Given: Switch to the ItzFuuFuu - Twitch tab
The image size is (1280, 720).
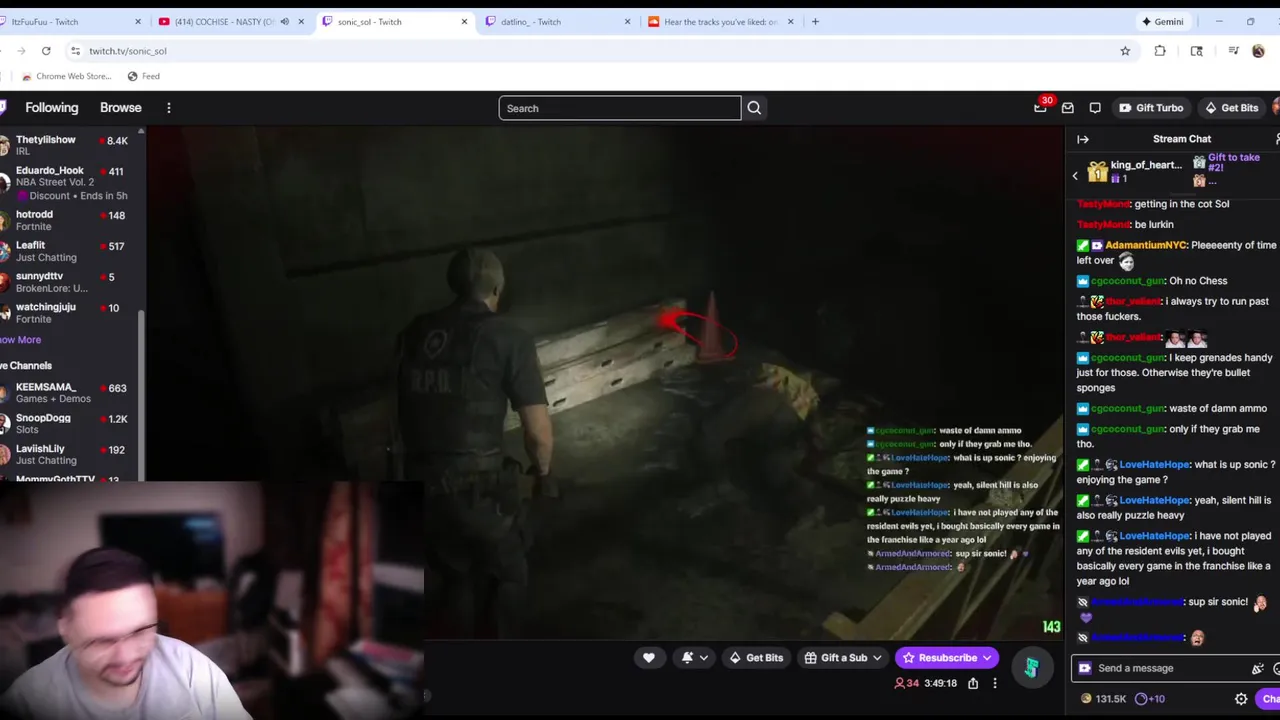Looking at the screenshot, I should pyautogui.click(x=70, y=22).
